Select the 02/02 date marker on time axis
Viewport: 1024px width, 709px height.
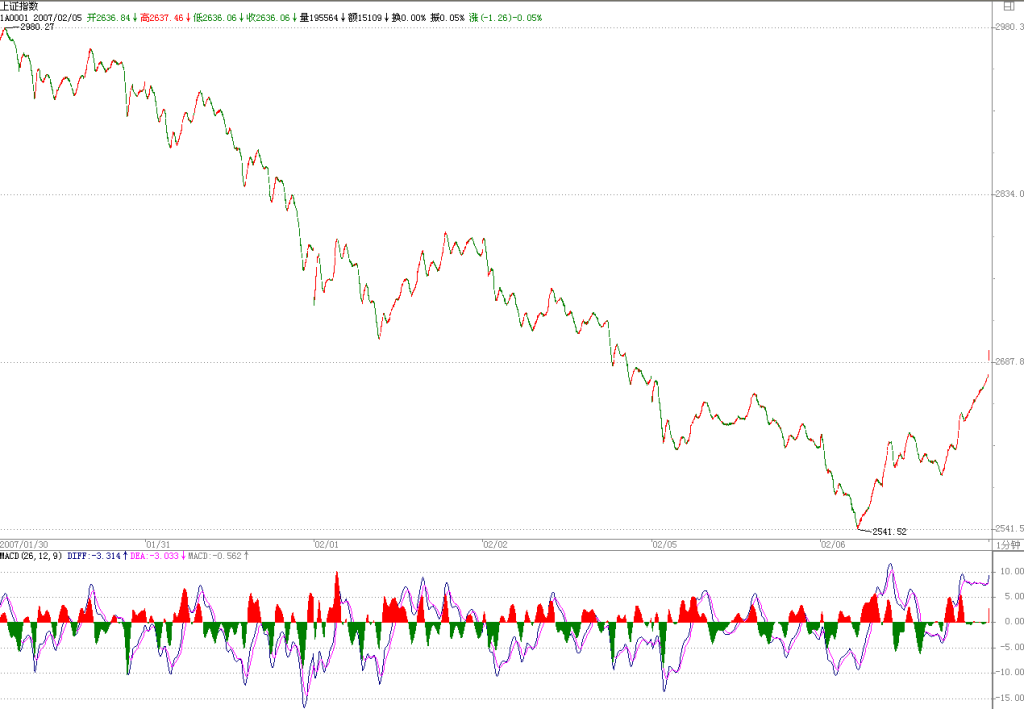click(x=495, y=544)
